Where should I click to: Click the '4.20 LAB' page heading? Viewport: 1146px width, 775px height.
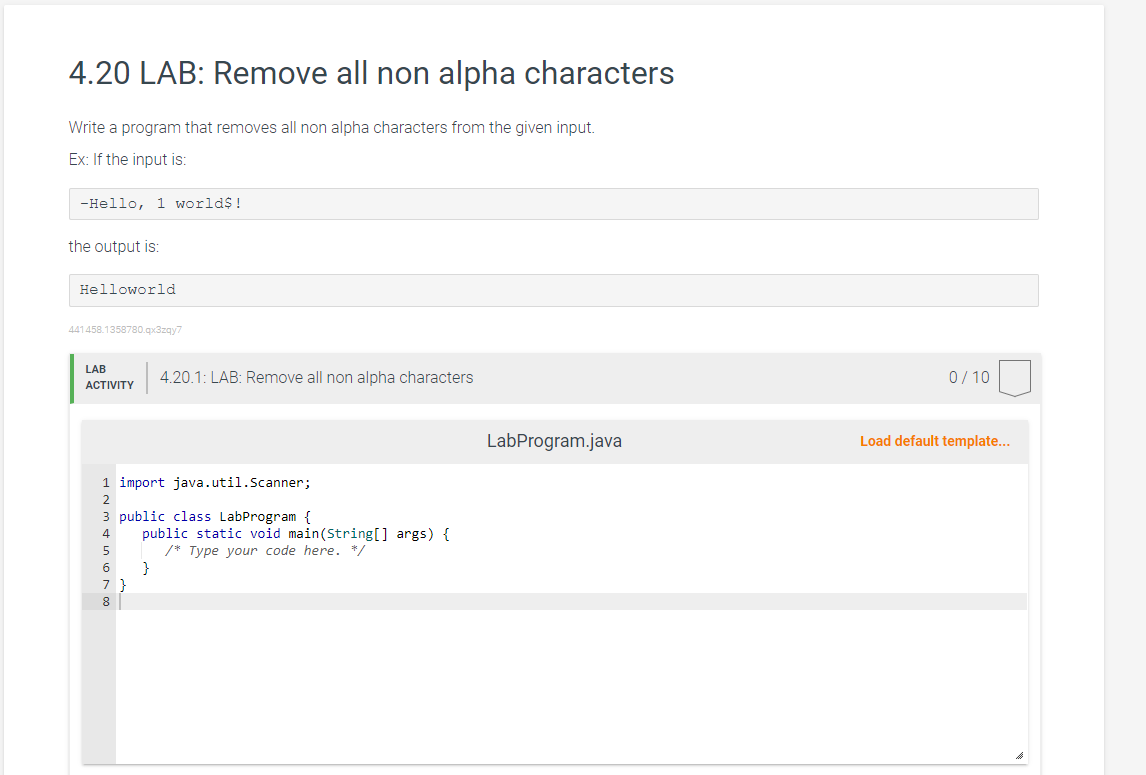pos(370,73)
